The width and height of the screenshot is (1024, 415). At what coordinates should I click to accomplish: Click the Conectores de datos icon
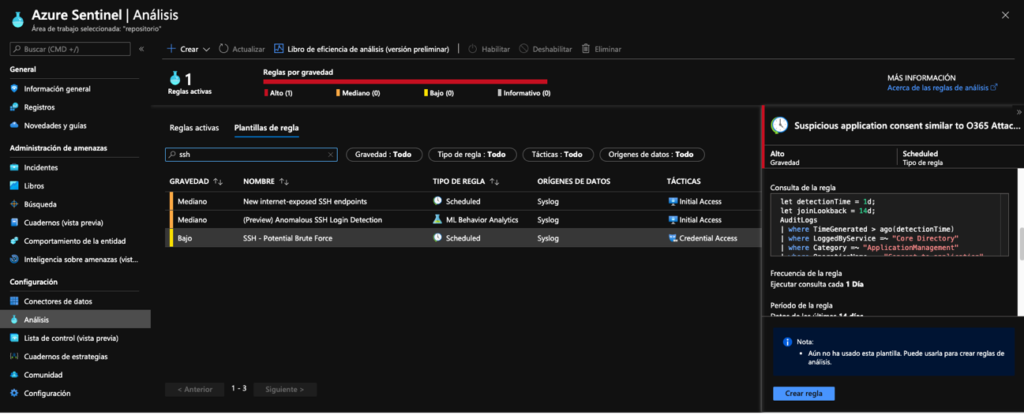(x=14, y=301)
